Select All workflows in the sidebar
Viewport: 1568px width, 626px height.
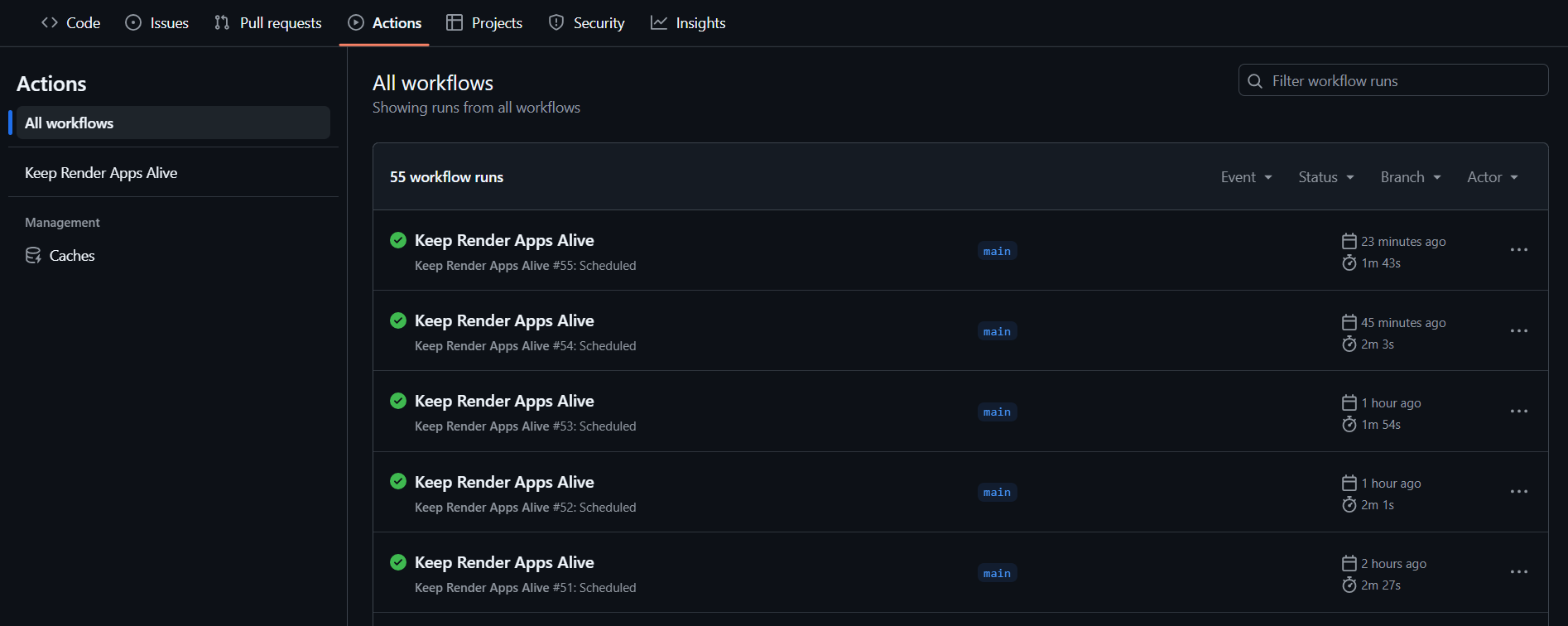pos(70,123)
